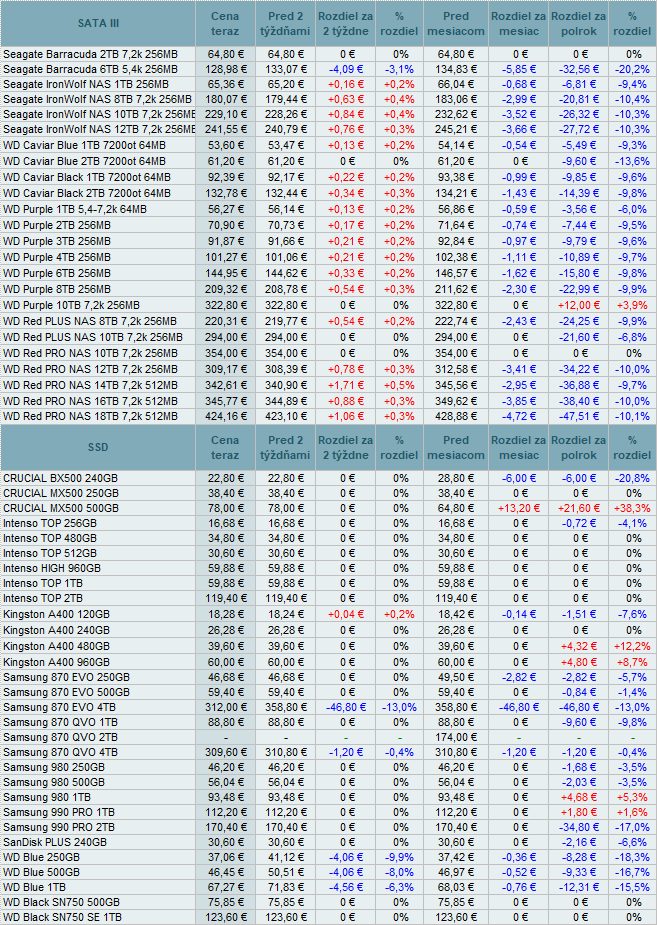Click the 174,00 € month-ago price of 870 QVO 2TB
The image size is (657, 925).
pyautogui.click(x=456, y=737)
